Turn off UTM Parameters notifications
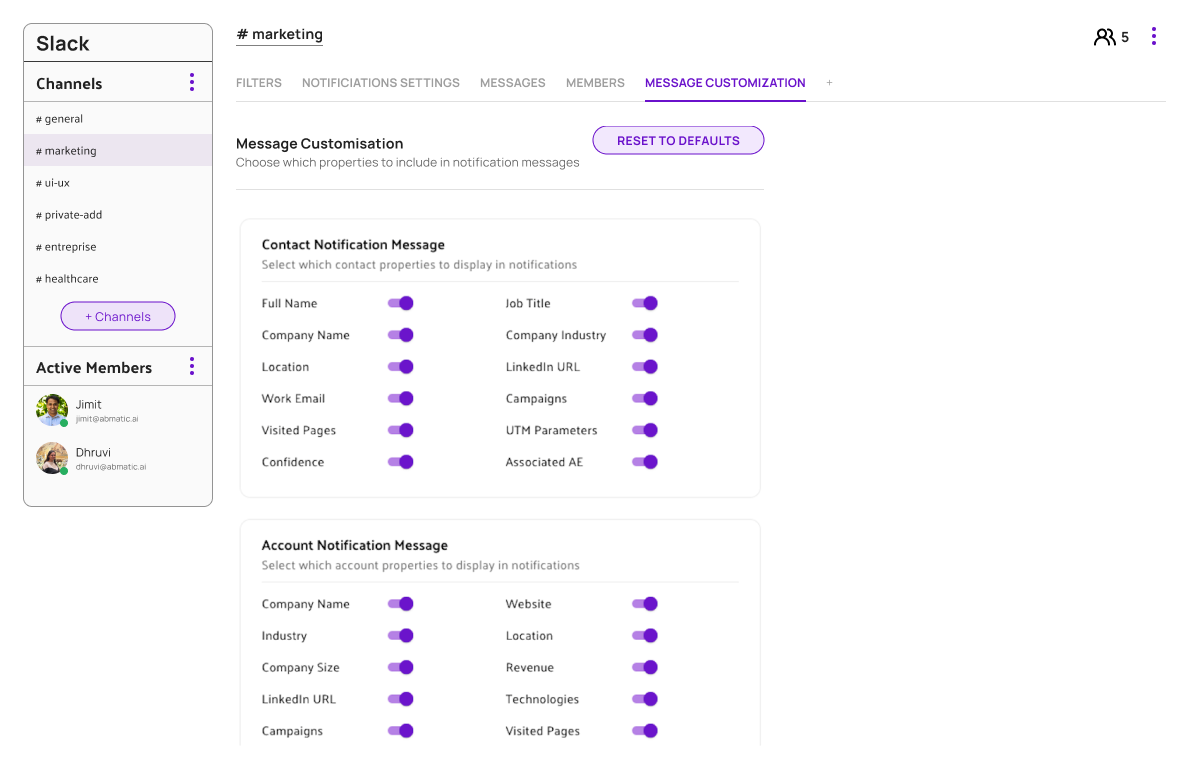1198x774 pixels. coord(645,430)
